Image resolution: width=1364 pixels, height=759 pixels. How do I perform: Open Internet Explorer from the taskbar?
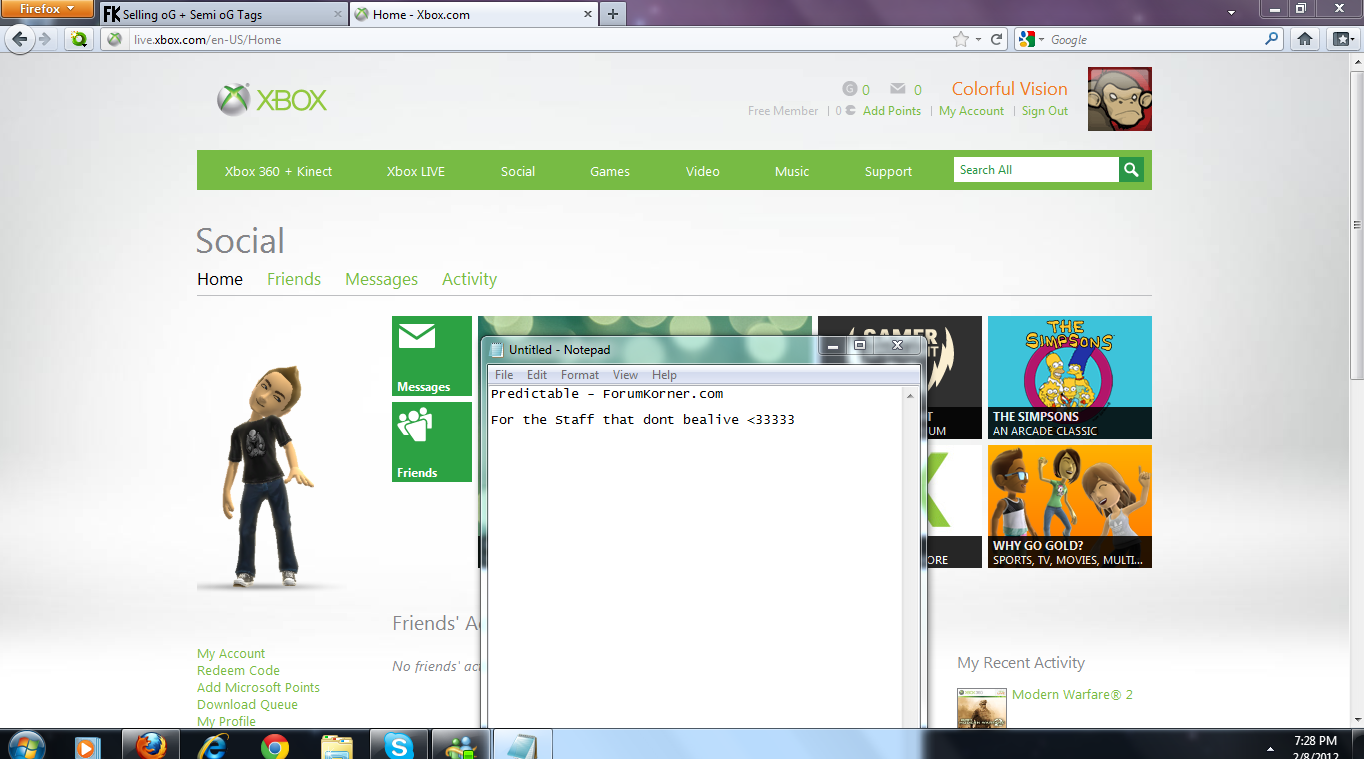click(x=212, y=745)
